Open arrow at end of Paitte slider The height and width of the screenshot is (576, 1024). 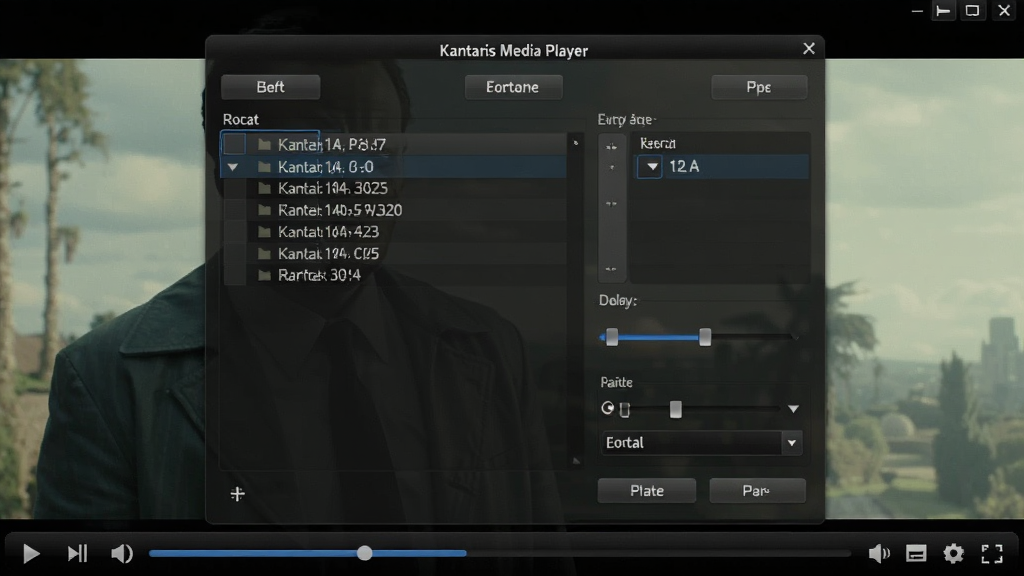click(x=793, y=409)
